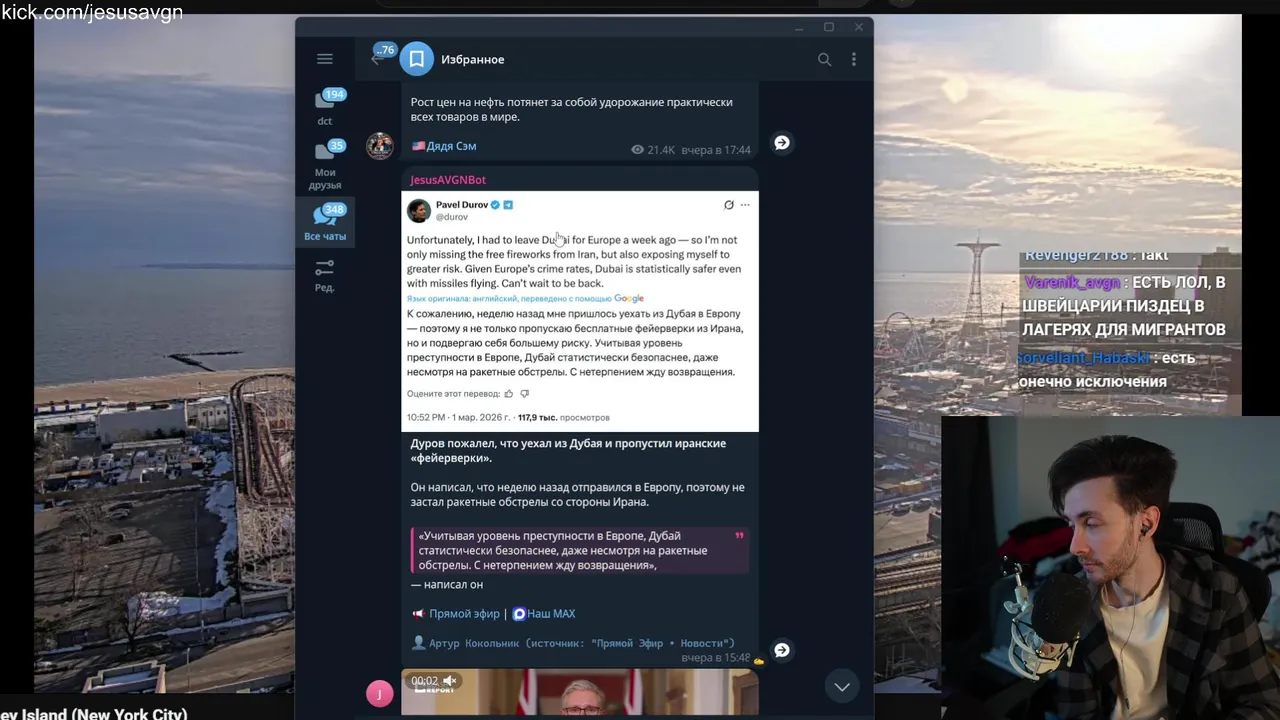
Task: Play the video preview thumbnail
Action: point(580,693)
